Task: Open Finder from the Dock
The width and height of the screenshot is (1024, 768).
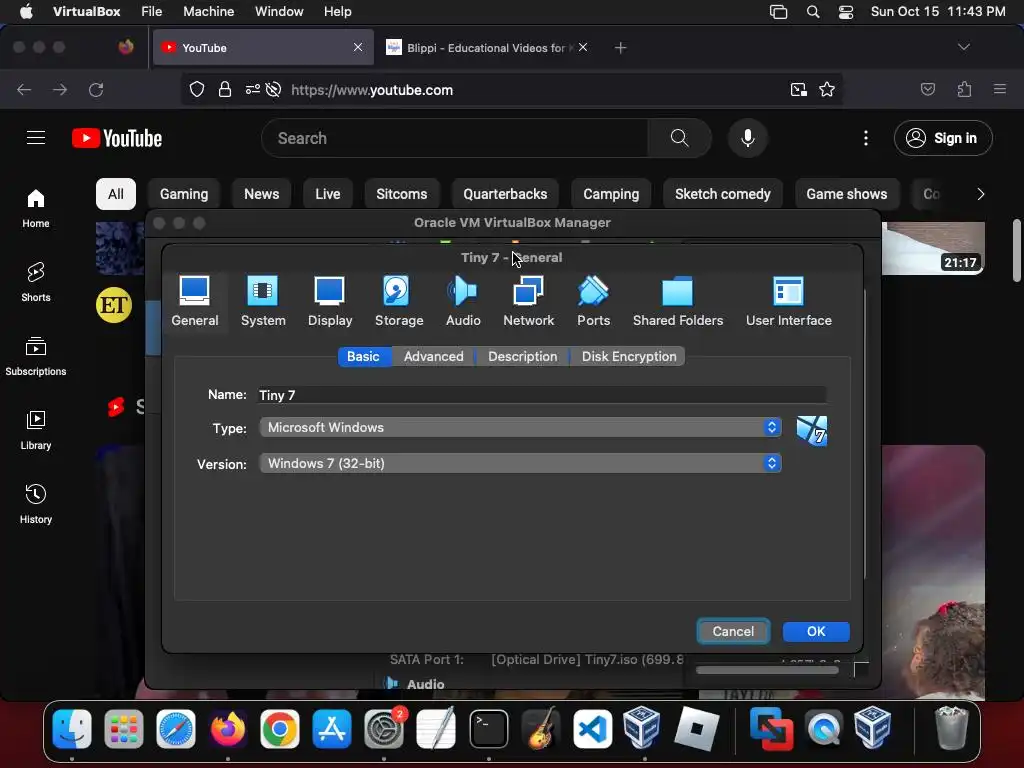Action: coord(72,729)
